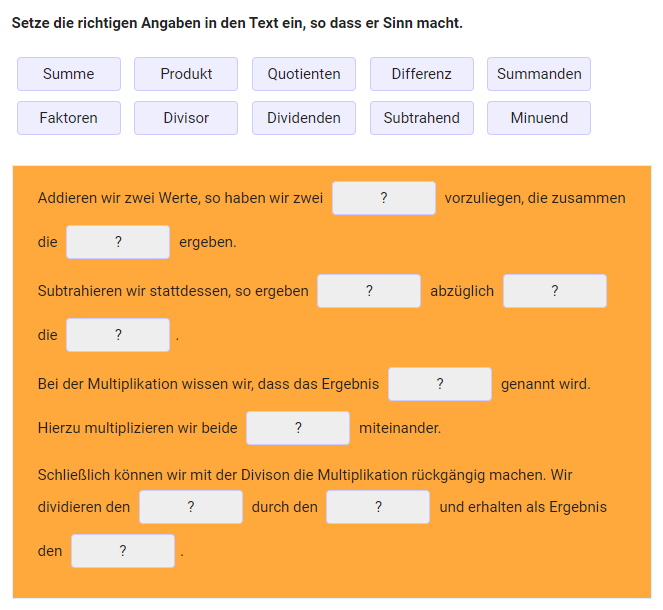Click the last blank after 'den'
The image size is (663, 610).
[123, 551]
